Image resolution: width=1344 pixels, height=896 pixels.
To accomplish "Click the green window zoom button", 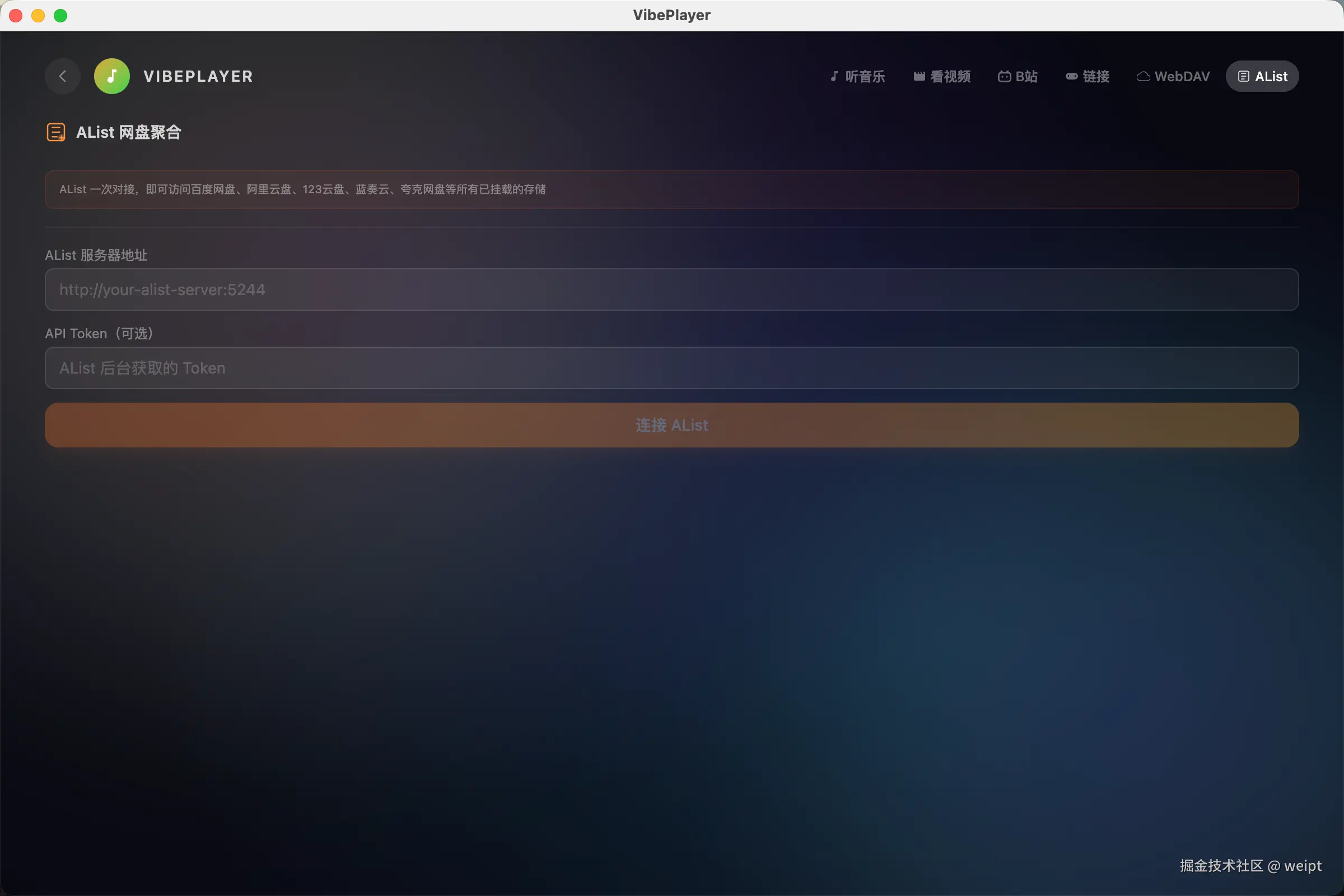I will (x=60, y=16).
